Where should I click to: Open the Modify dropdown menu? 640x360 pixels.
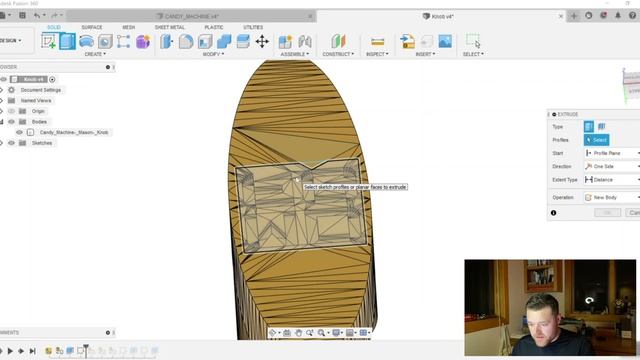click(x=213, y=54)
